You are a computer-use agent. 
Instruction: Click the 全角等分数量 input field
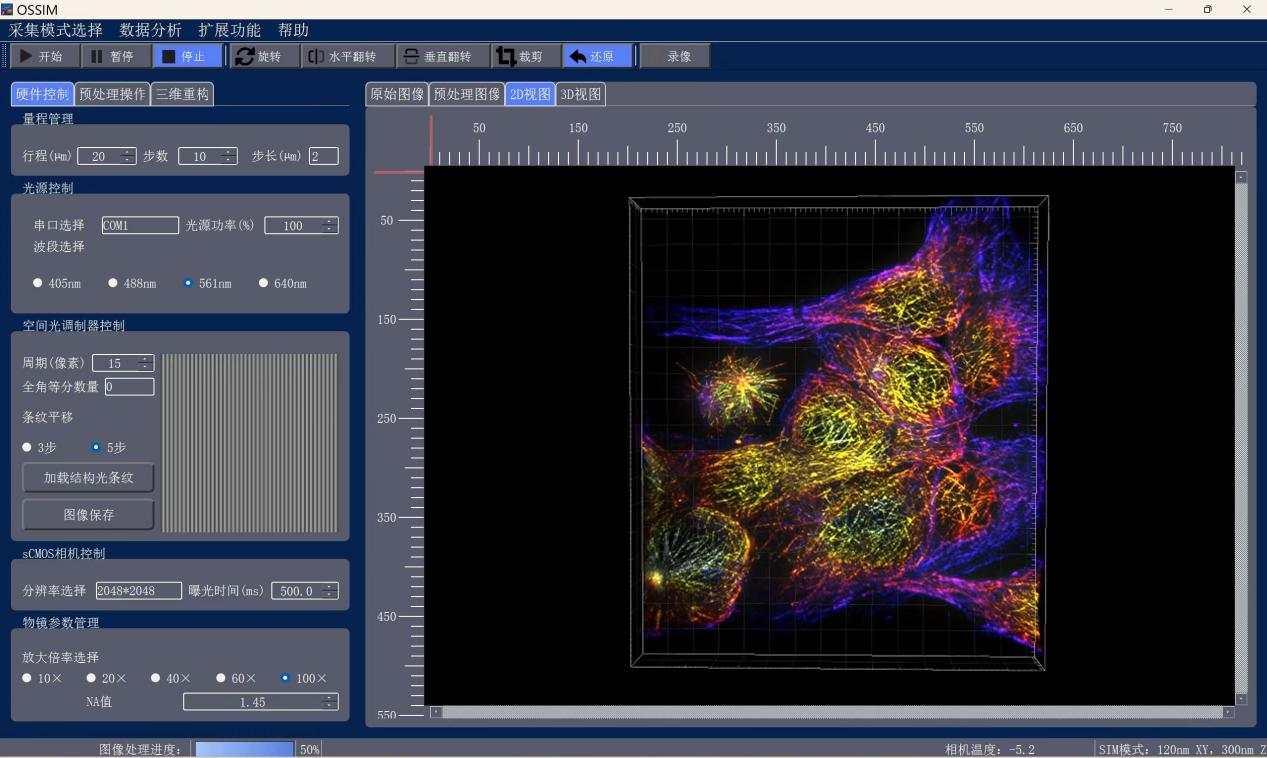[130, 387]
